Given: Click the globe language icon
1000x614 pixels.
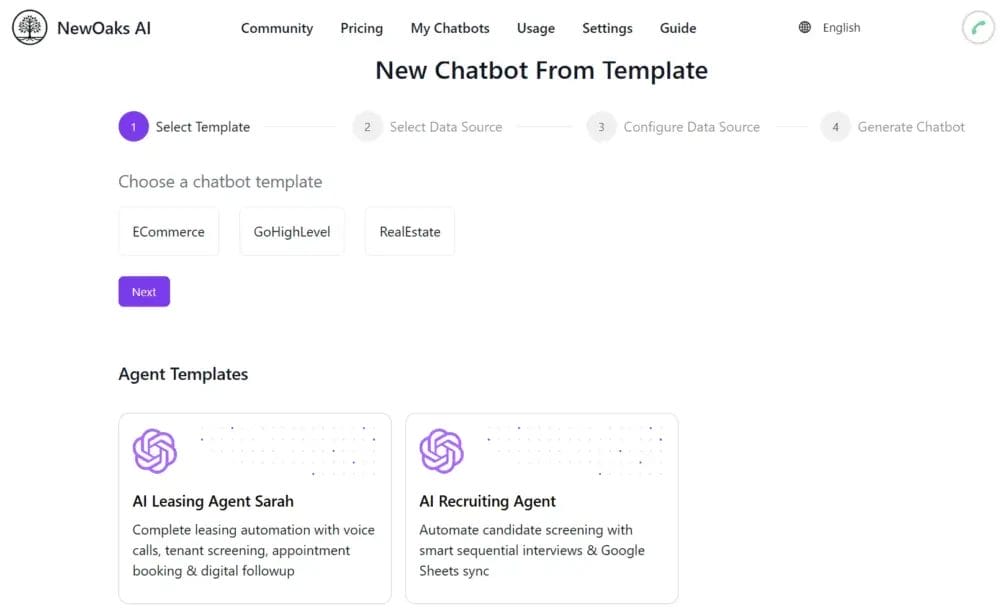Looking at the screenshot, I should coord(804,27).
